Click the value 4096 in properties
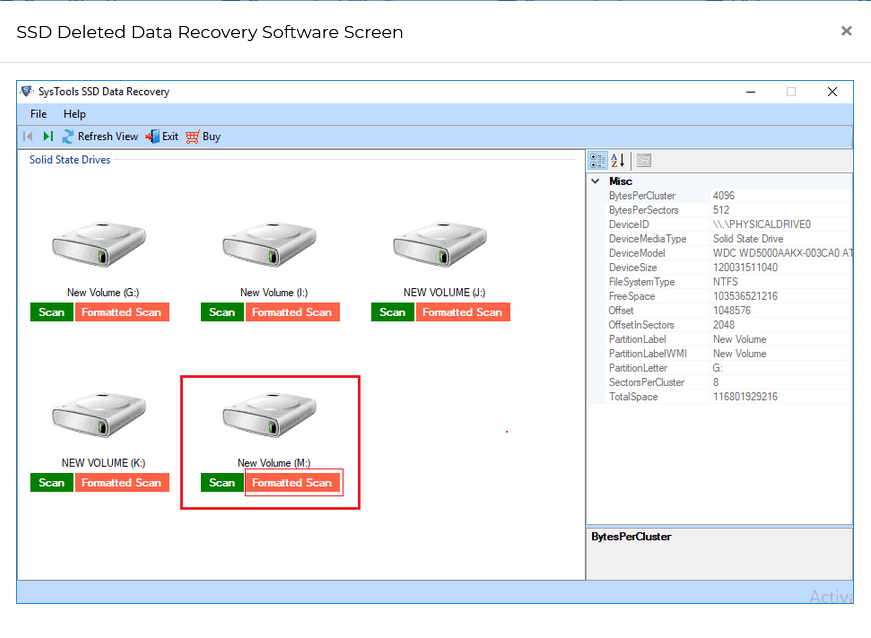This screenshot has width=871, height=638. [724, 195]
